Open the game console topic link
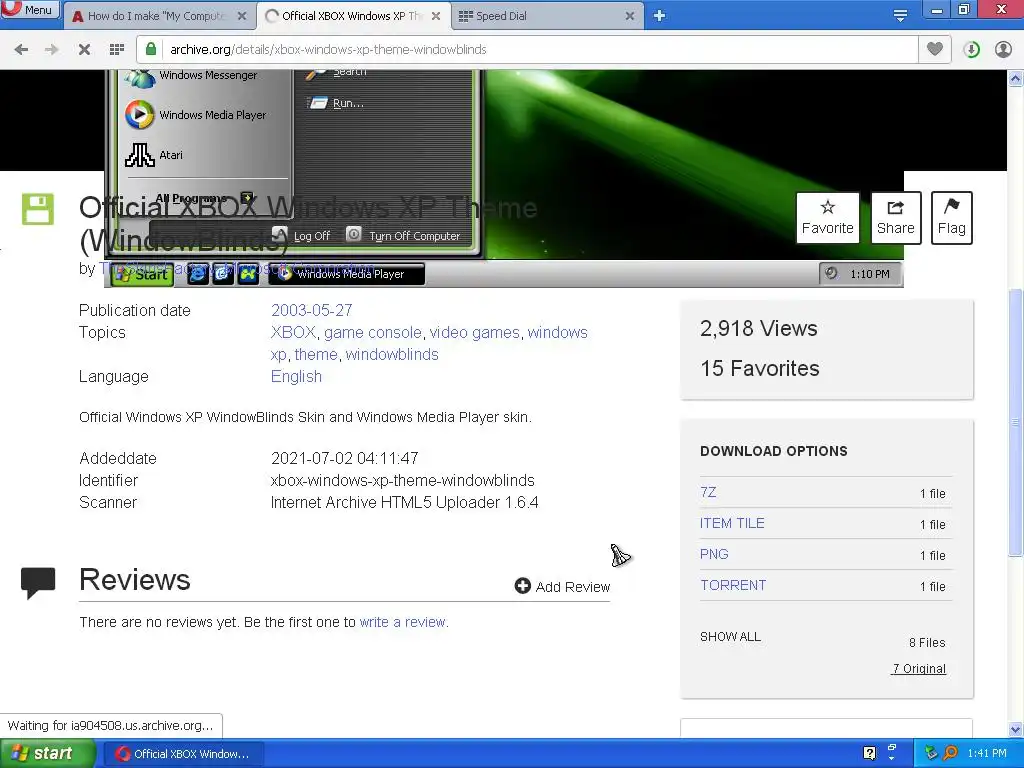The image size is (1024, 768). coord(373,332)
